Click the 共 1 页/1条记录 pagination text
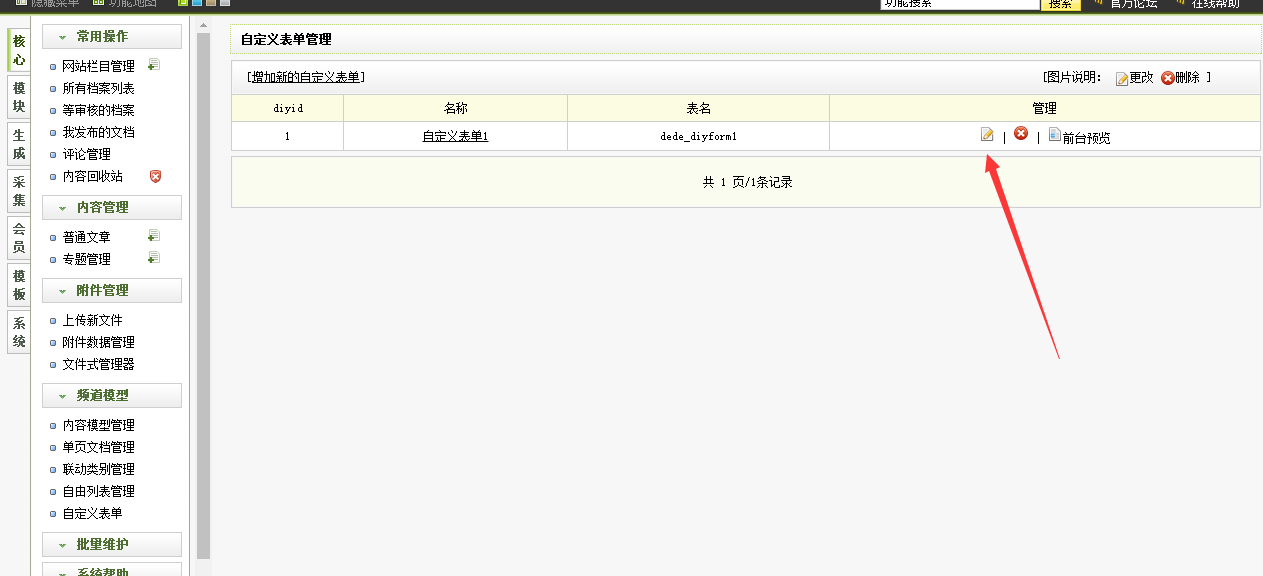This screenshot has width=1263, height=576. pos(747,182)
